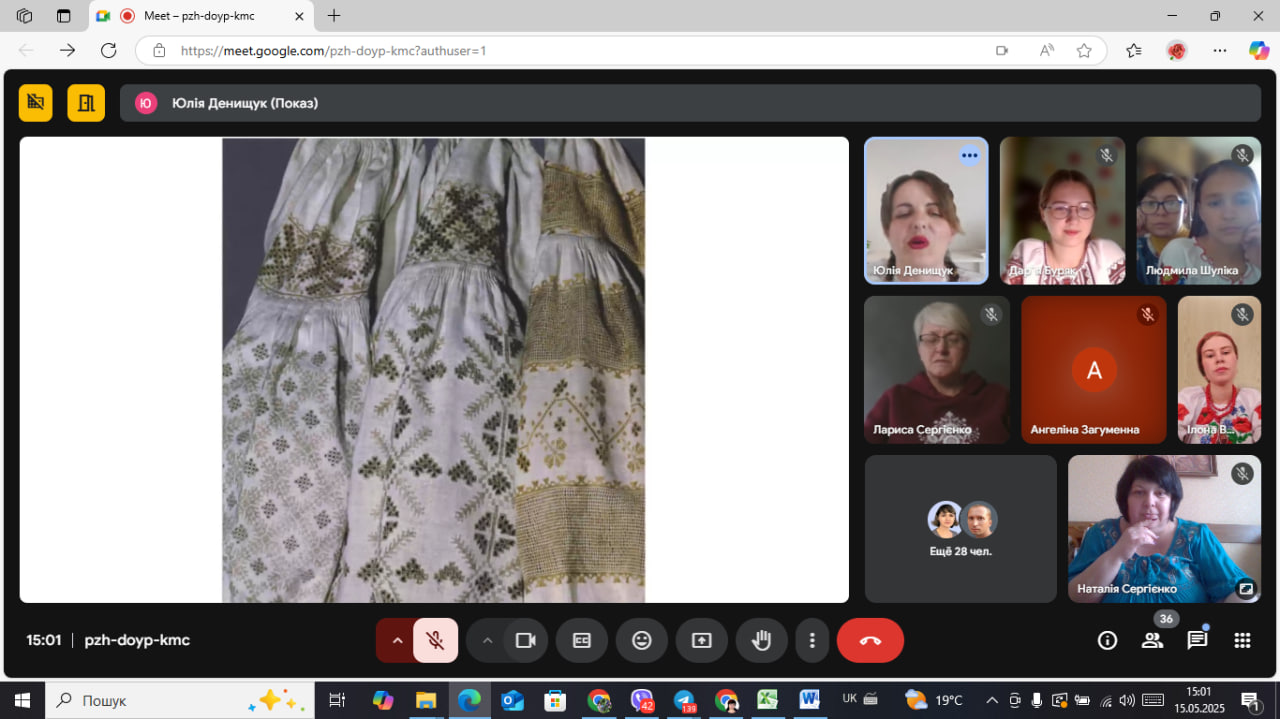
Task: Open Telegram from the taskbar
Action: click(x=684, y=700)
